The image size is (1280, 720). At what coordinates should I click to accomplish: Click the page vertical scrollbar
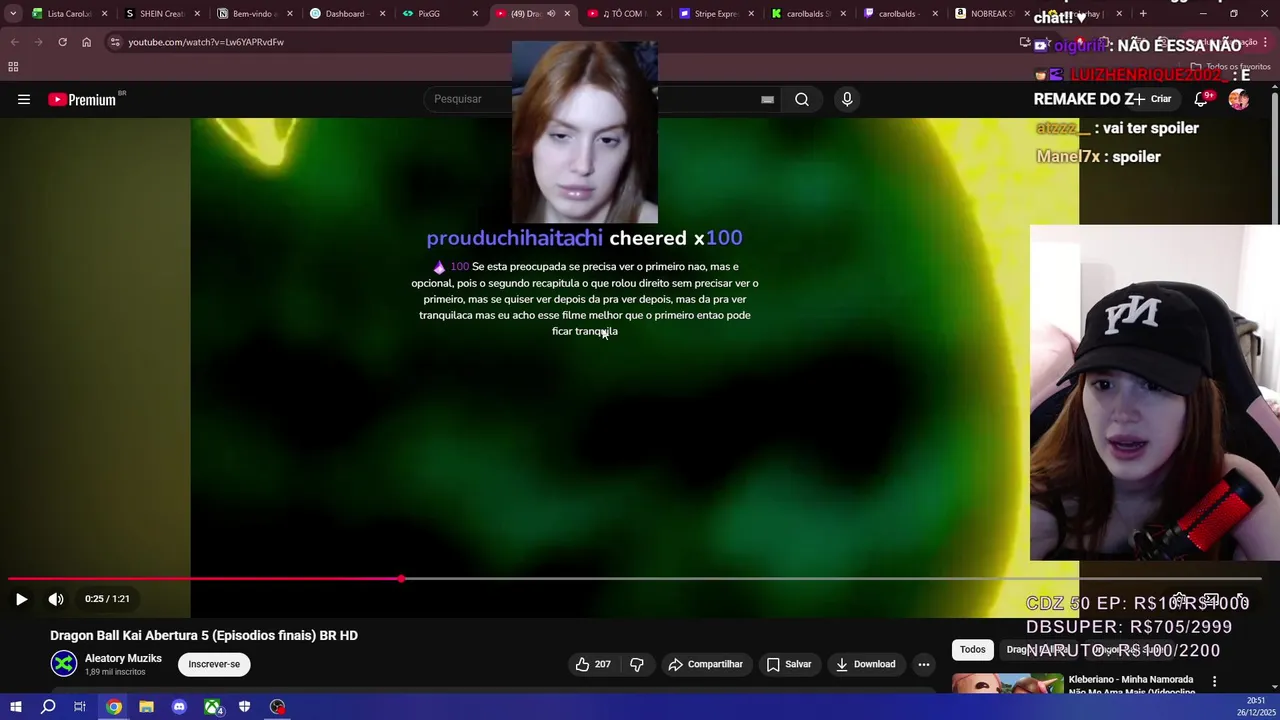[1275, 158]
